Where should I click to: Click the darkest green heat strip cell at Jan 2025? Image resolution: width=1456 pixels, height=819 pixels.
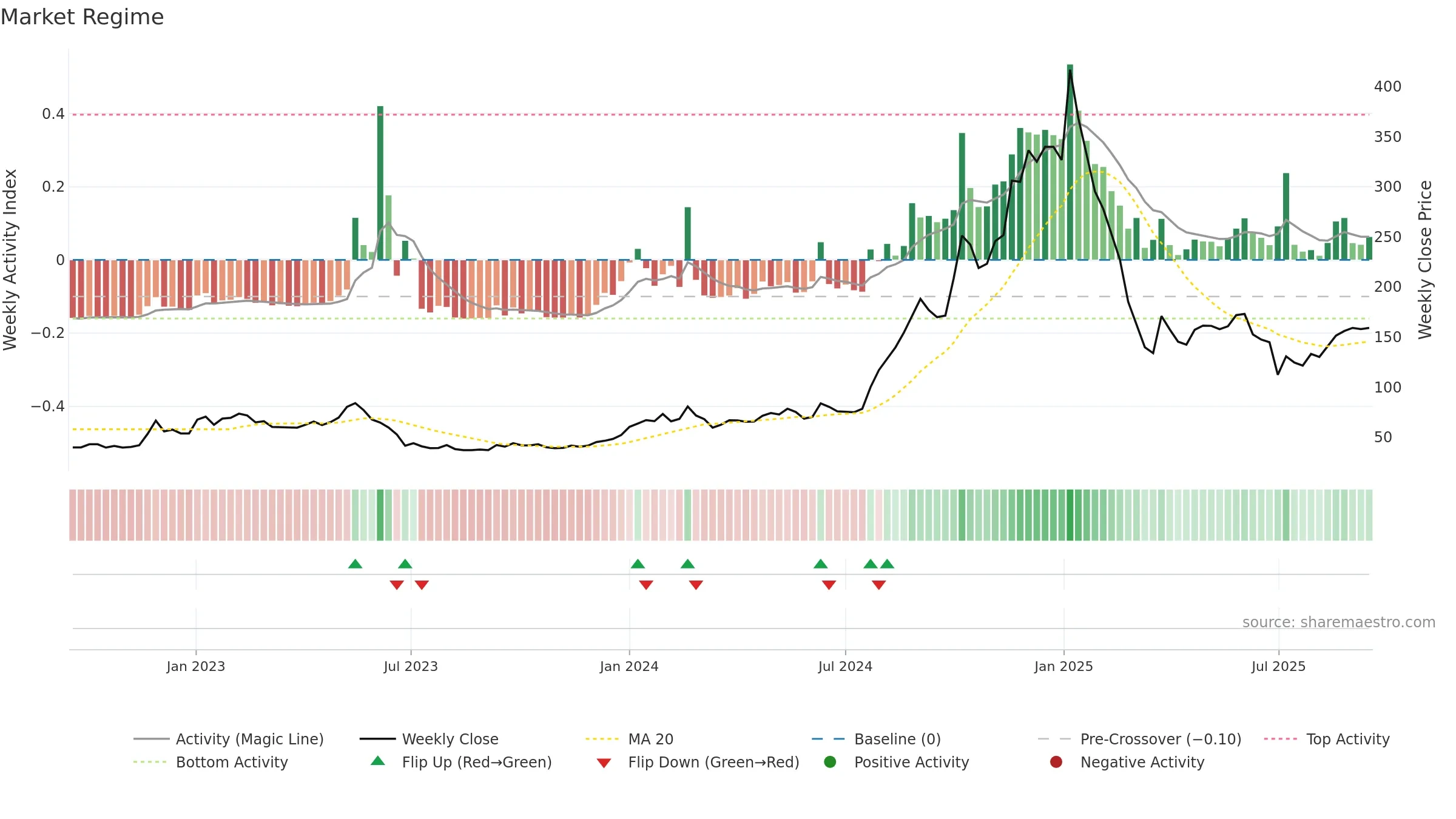pos(1070,515)
